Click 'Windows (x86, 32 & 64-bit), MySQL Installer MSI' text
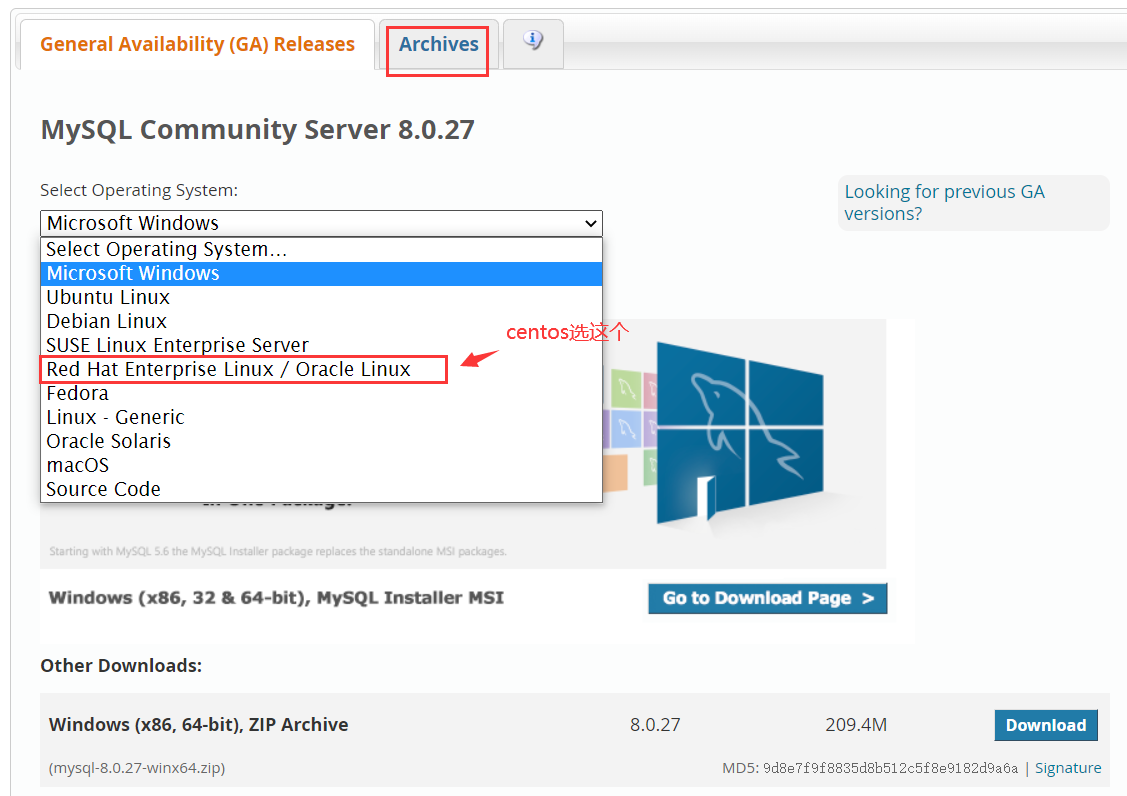The height and width of the screenshot is (796, 1127). coord(276,598)
